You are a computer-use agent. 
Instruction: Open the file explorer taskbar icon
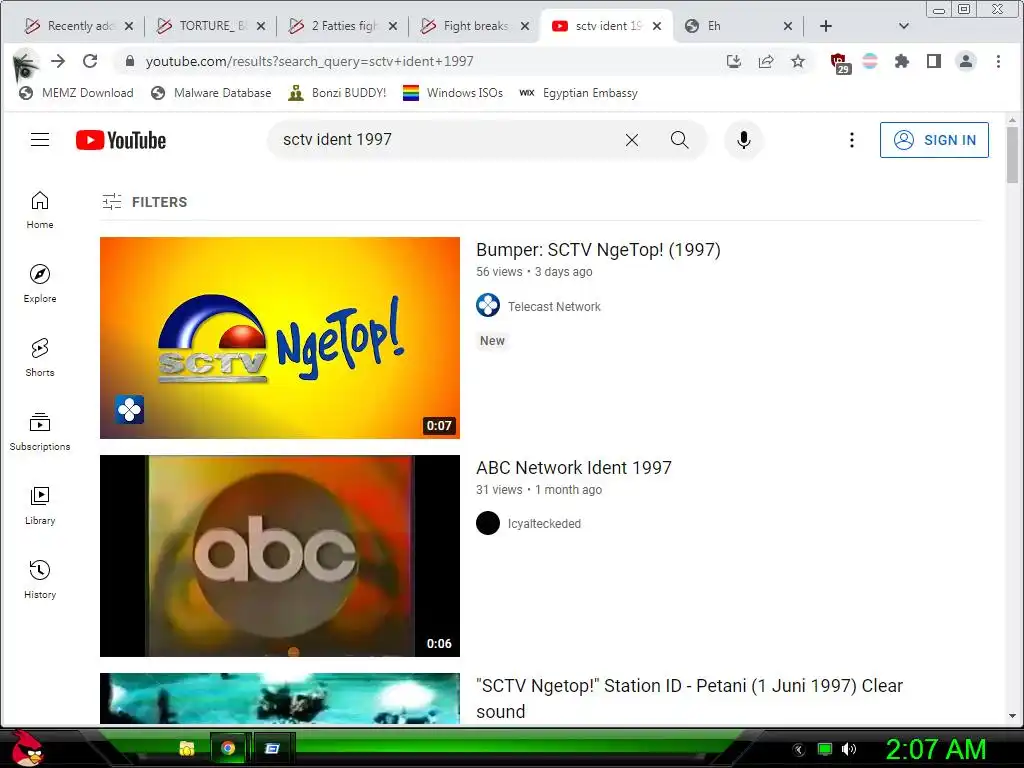[x=187, y=748]
